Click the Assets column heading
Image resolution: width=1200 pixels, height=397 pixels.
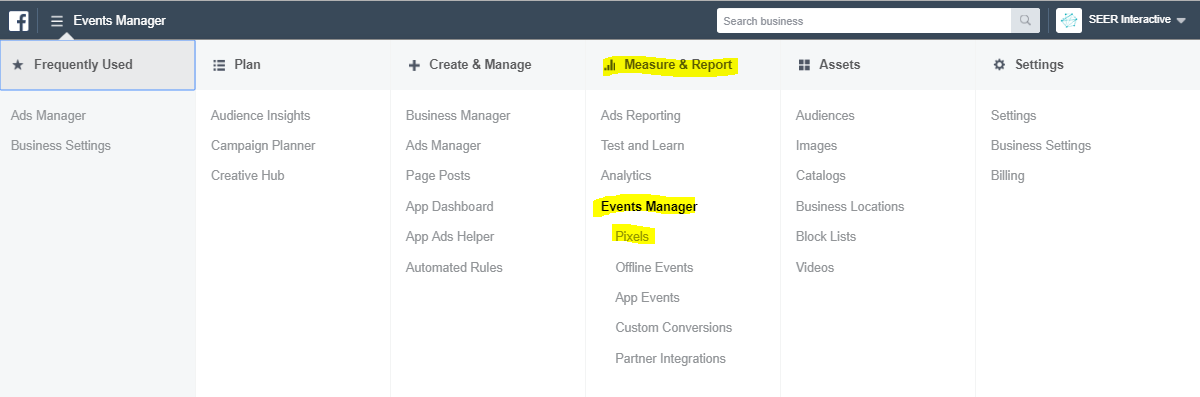point(839,65)
